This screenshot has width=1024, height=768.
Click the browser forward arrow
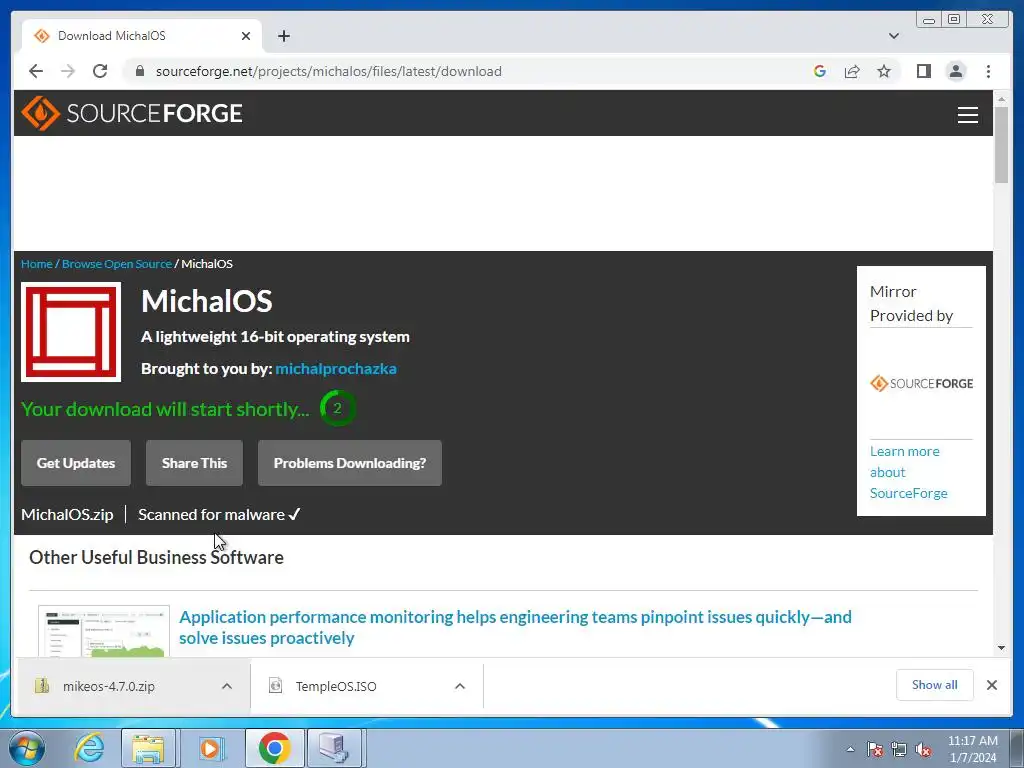pyautogui.click(x=68, y=71)
